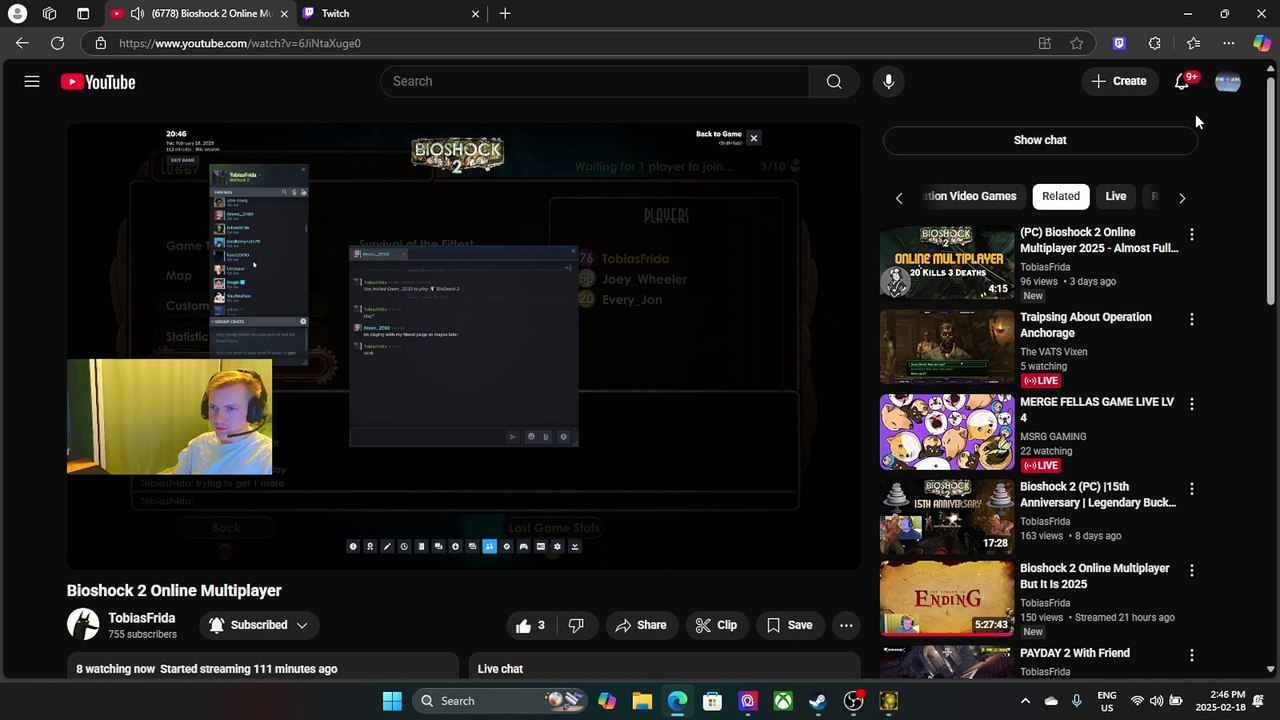Click the Clip button

tap(716, 625)
